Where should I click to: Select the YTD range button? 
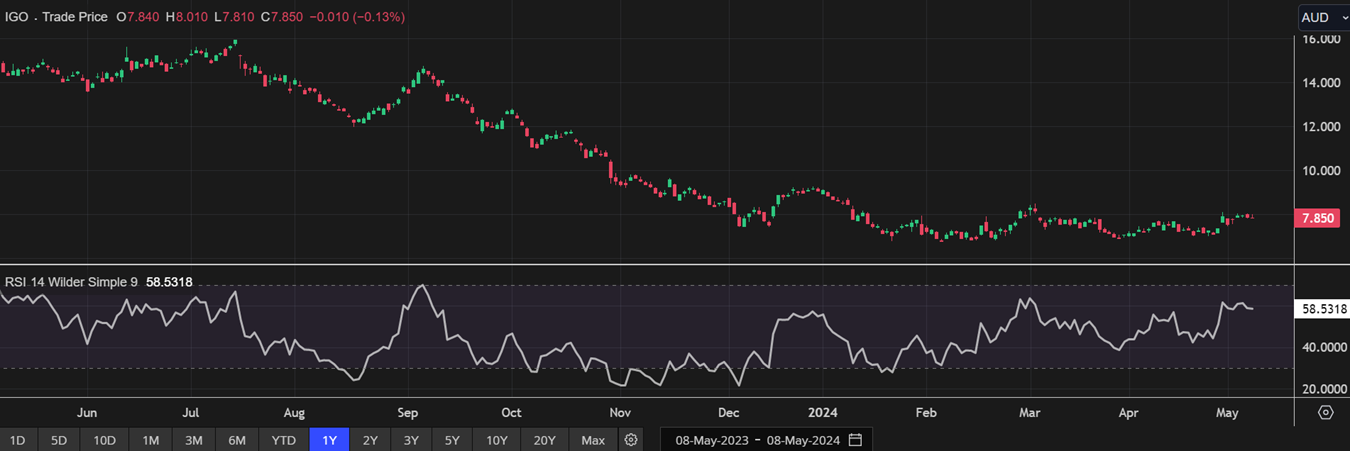284,440
